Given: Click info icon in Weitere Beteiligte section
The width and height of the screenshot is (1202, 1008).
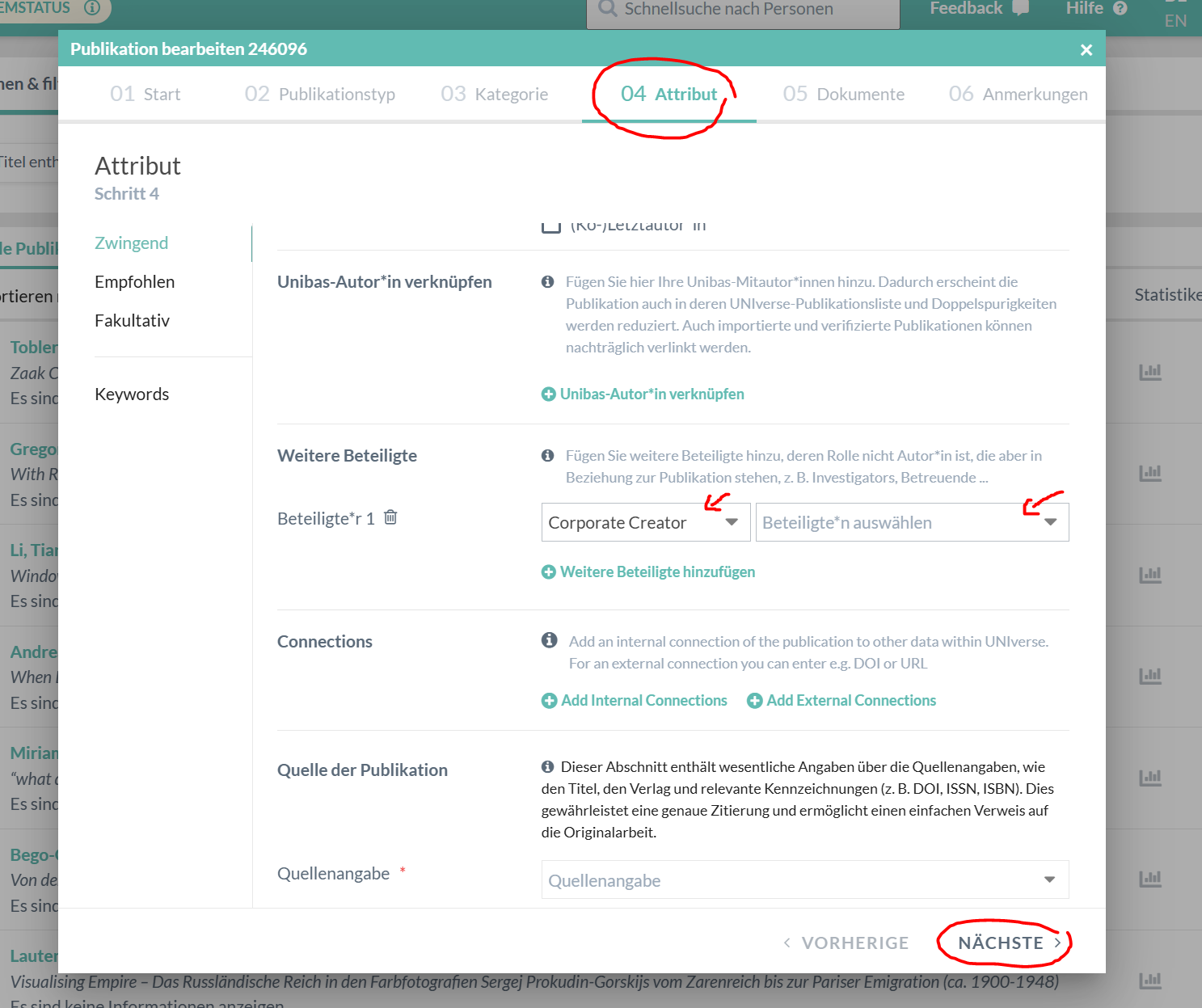Looking at the screenshot, I should 547,456.
